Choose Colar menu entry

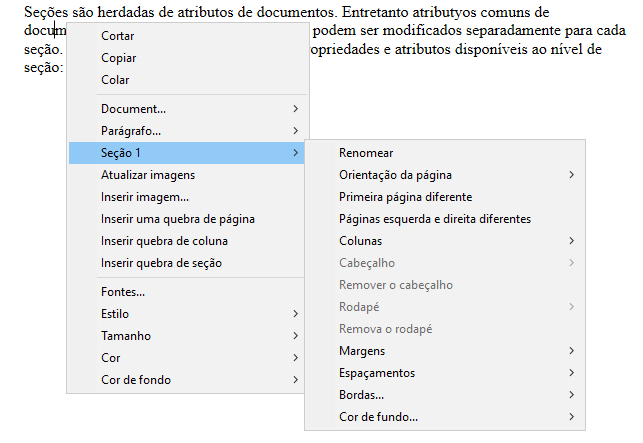115,80
